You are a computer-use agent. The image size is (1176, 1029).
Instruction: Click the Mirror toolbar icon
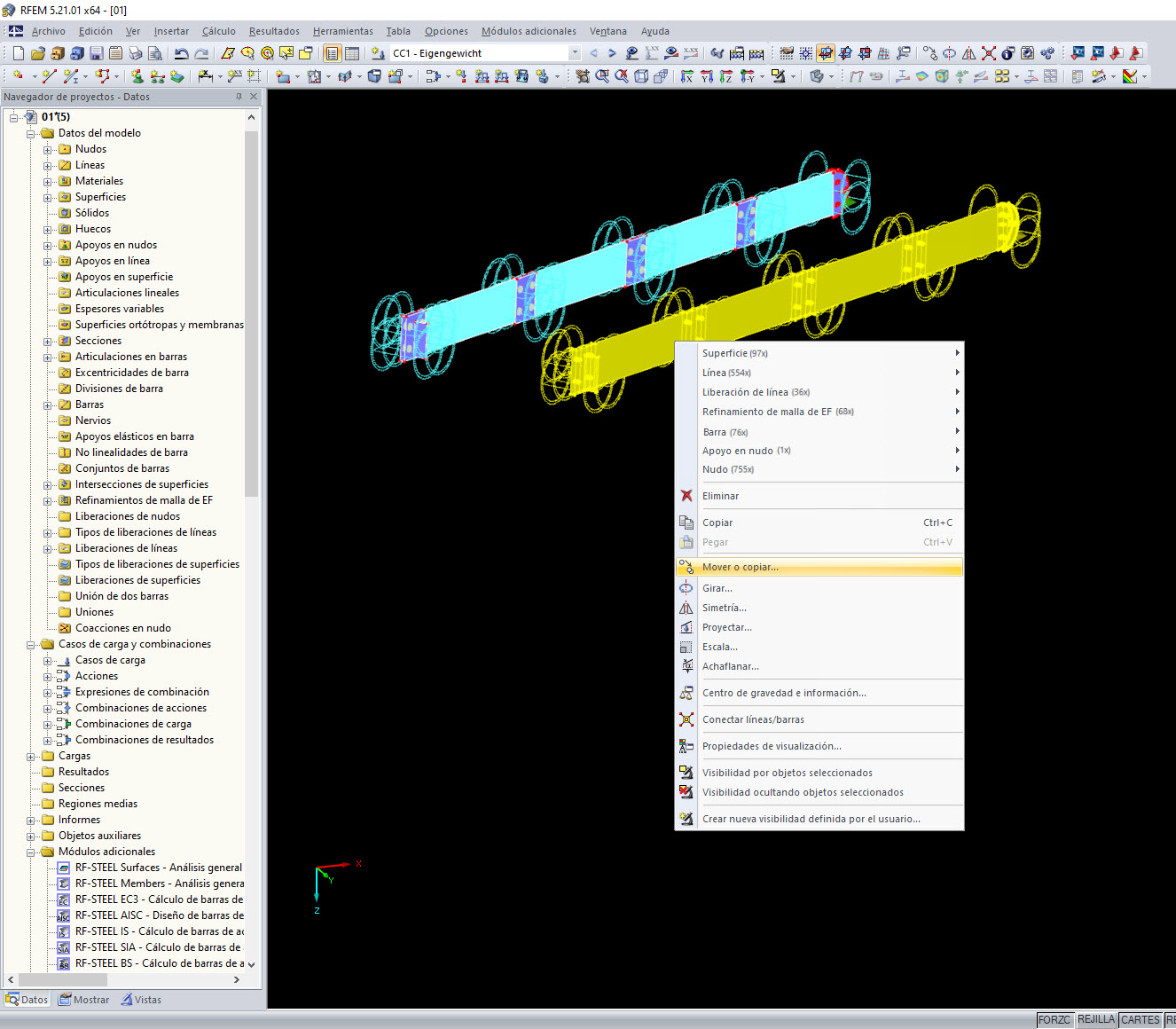[x=968, y=53]
